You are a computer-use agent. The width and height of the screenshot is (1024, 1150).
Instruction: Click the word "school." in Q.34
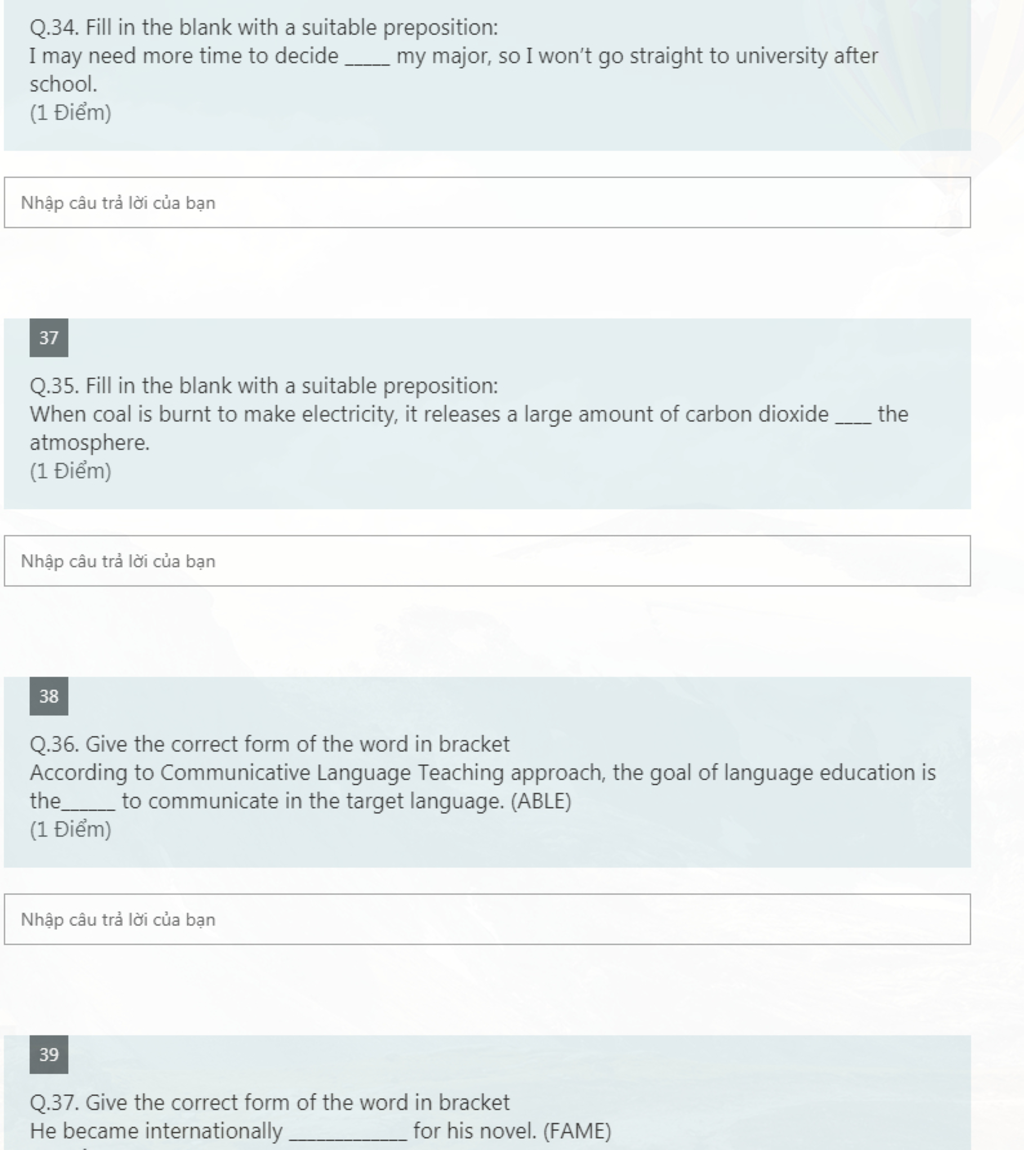point(63,84)
